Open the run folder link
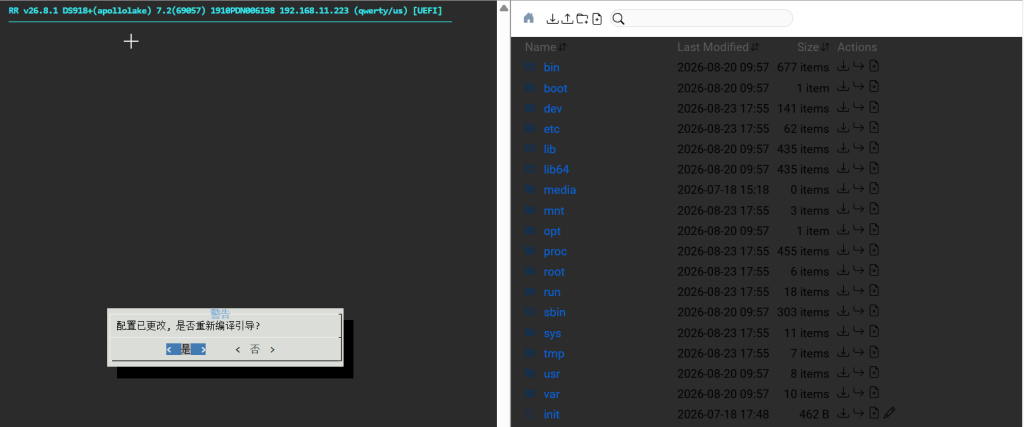Screen dimensions: 1024x427 (552, 292)
